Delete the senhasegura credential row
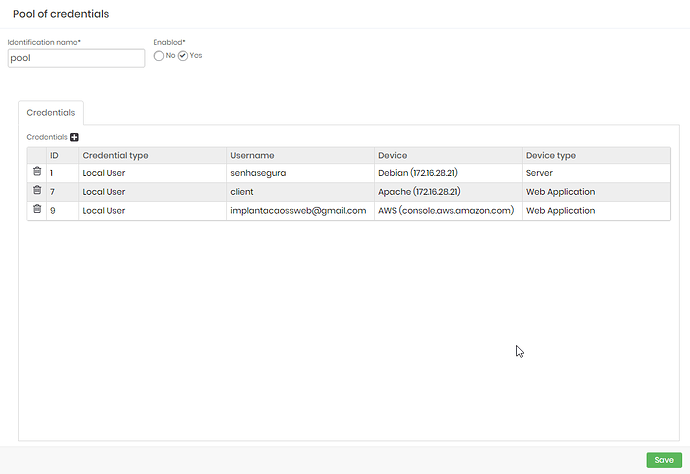690x474 pixels. coord(37,172)
